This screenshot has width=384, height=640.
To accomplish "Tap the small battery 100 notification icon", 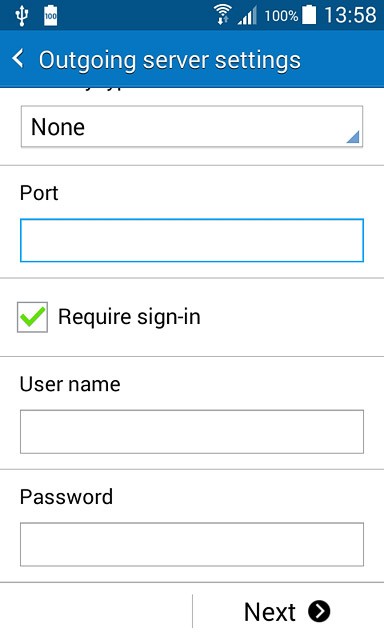I will [x=51, y=16].
